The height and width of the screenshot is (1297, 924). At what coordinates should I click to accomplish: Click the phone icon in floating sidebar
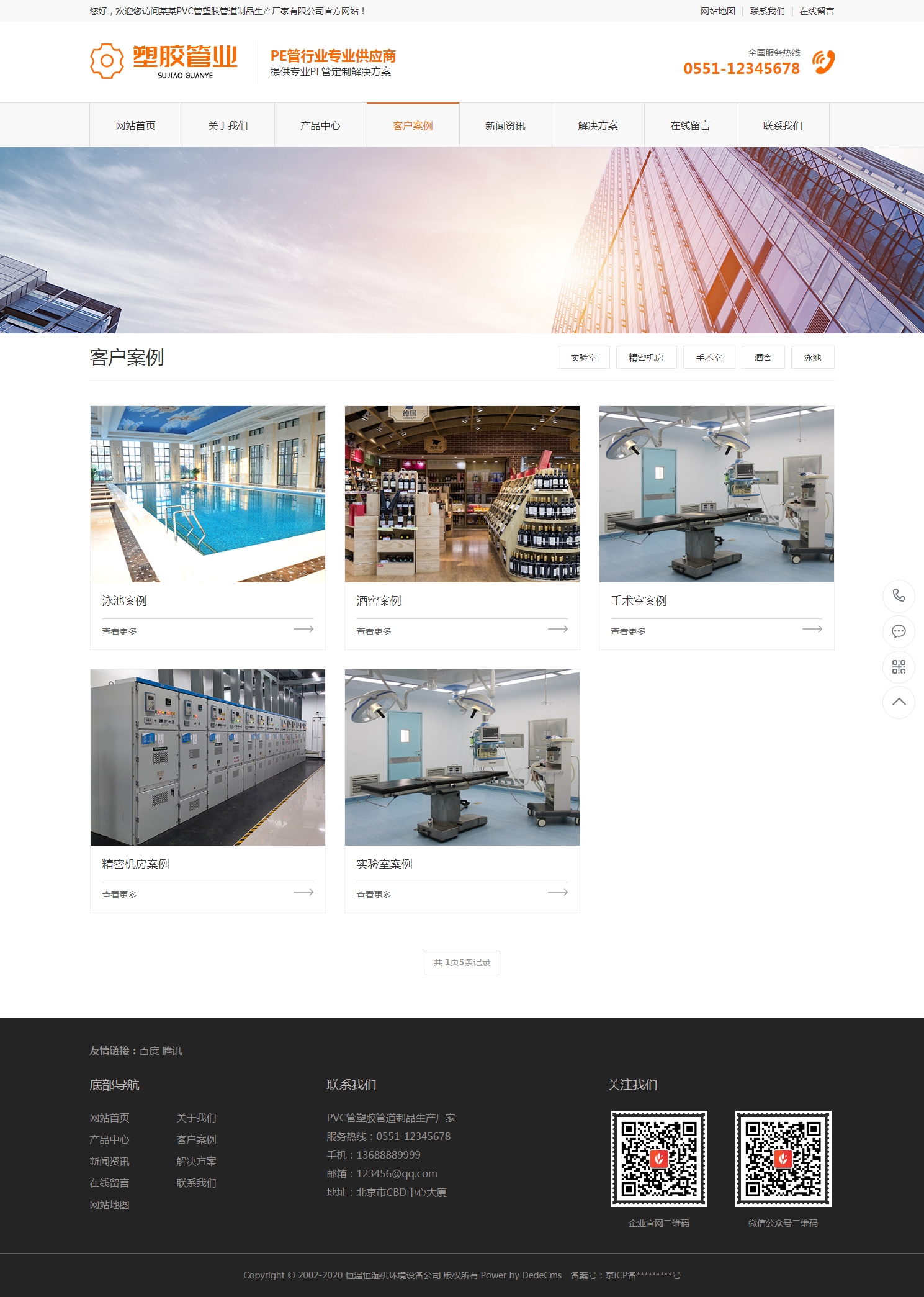[899, 595]
